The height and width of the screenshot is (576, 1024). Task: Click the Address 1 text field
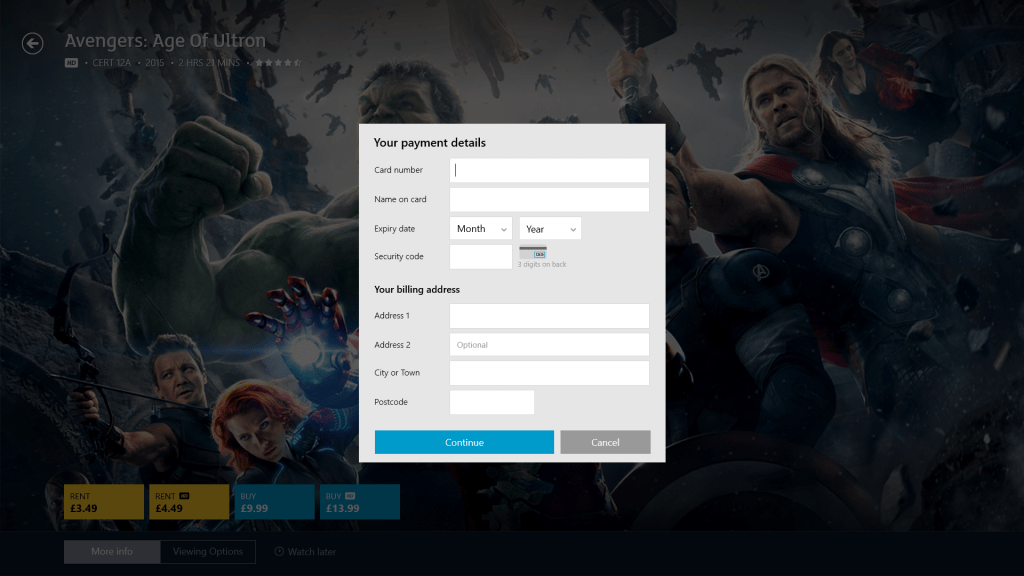click(x=549, y=316)
